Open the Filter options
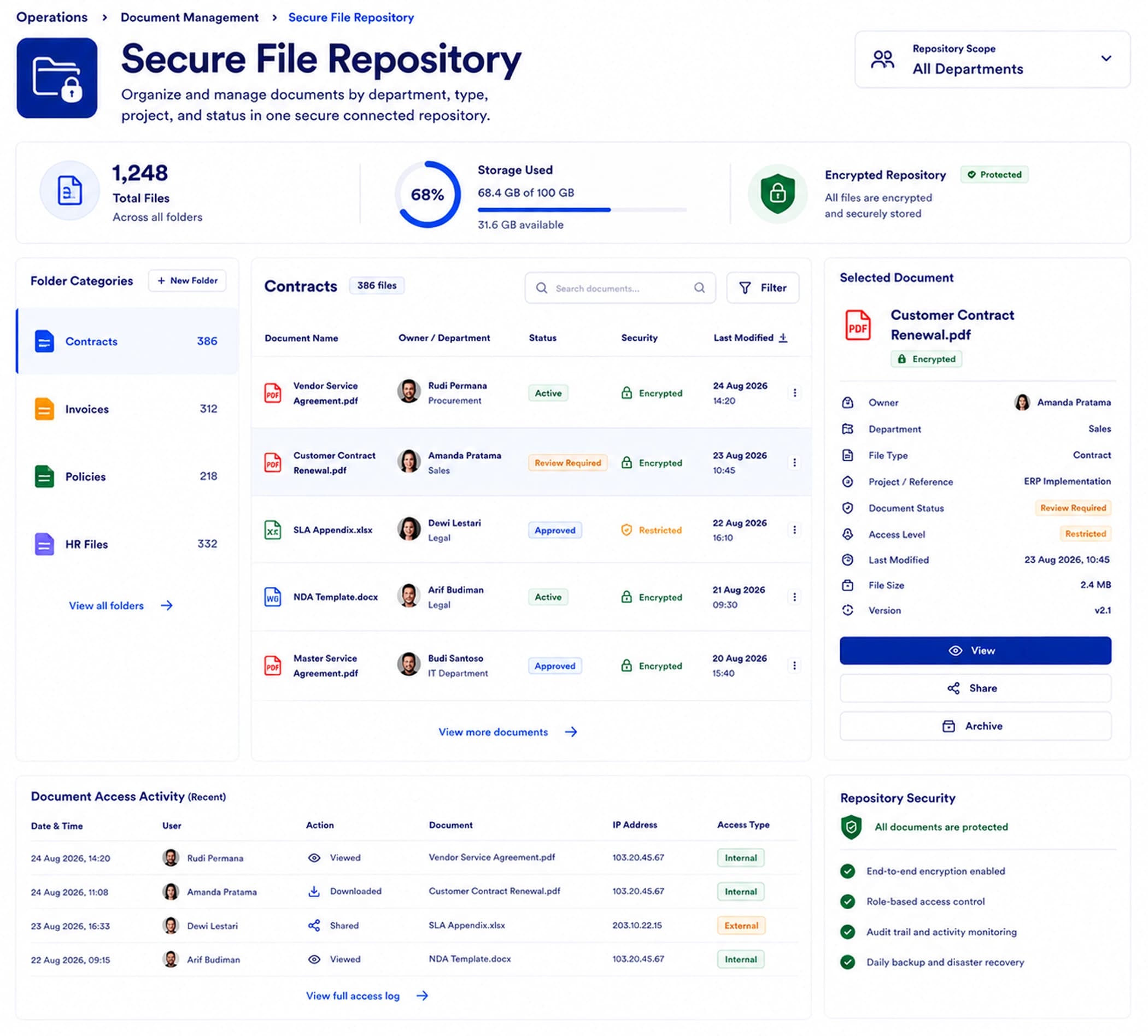 pos(763,288)
